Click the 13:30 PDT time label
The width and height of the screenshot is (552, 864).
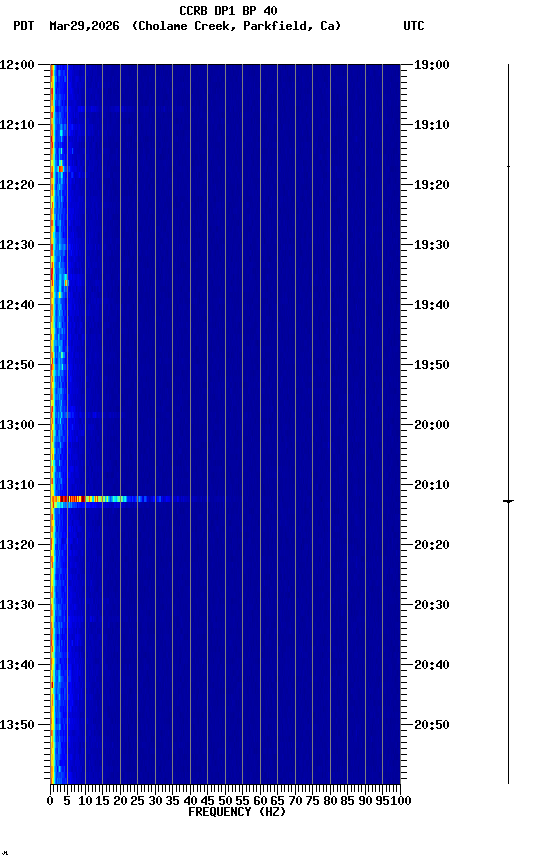(17, 605)
